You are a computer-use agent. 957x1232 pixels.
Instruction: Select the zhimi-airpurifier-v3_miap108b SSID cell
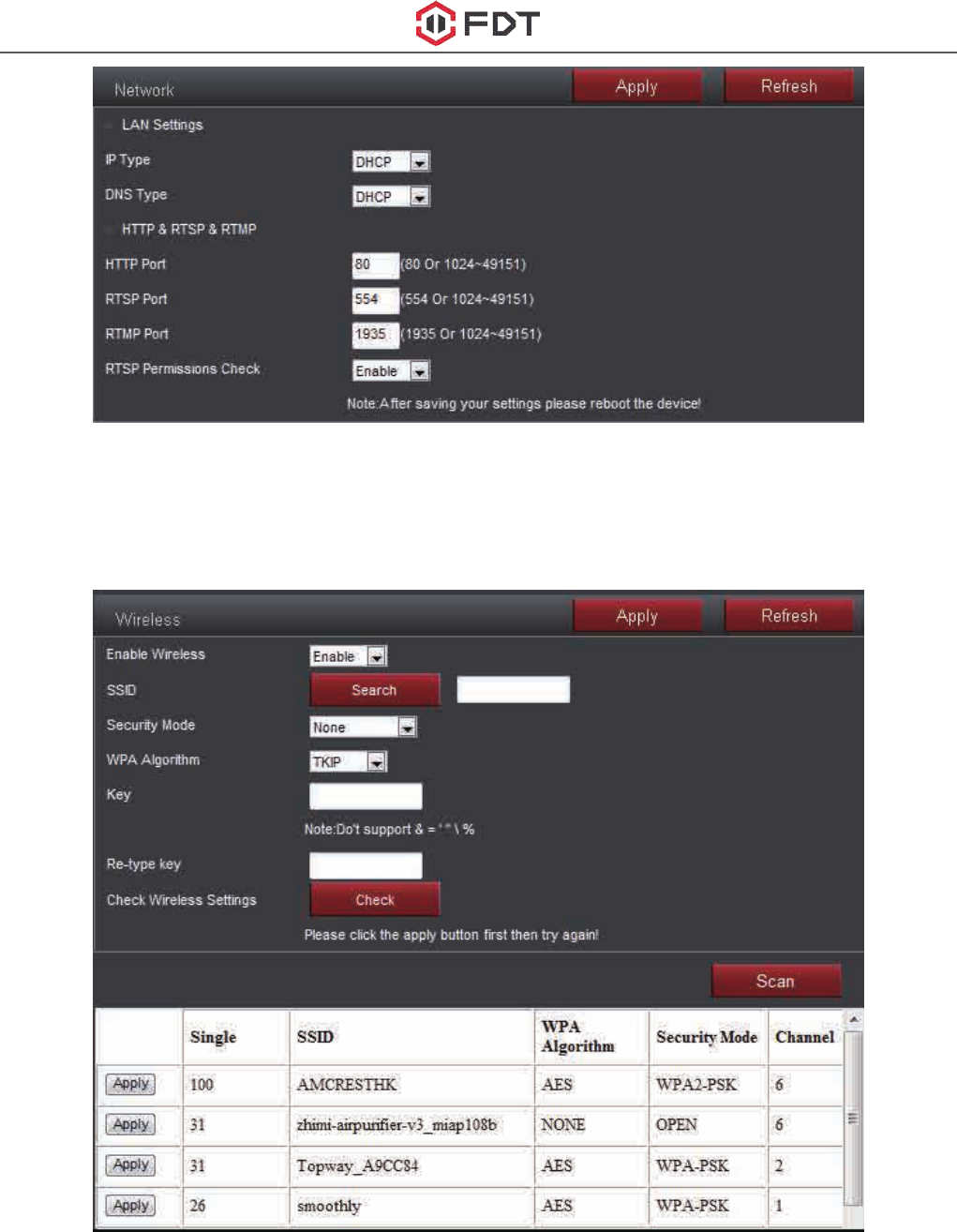[x=411, y=1125]
